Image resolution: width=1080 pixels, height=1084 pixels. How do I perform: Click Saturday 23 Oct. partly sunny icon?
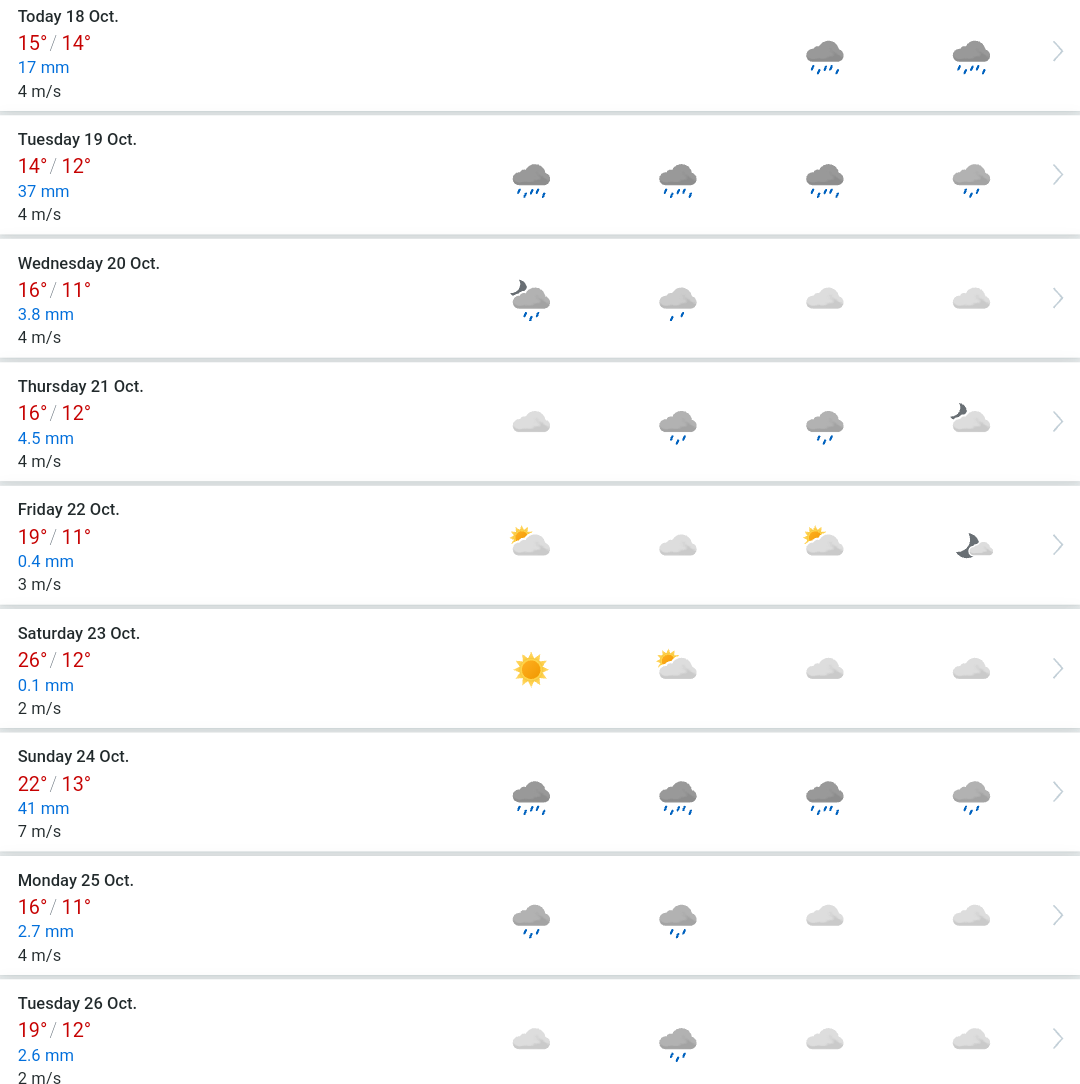pos(677,665)
